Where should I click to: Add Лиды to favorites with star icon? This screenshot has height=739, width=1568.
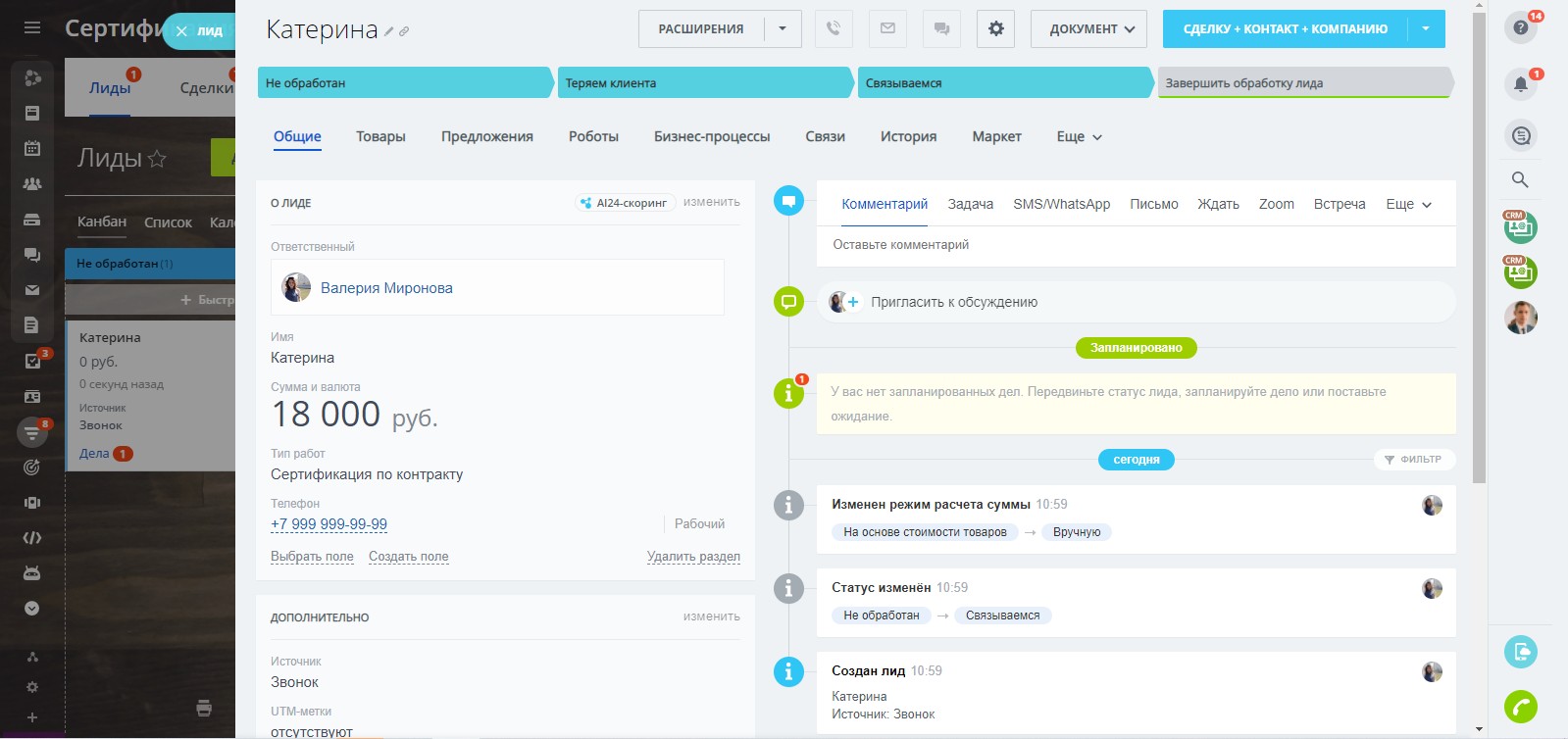(x=157, y=159)
